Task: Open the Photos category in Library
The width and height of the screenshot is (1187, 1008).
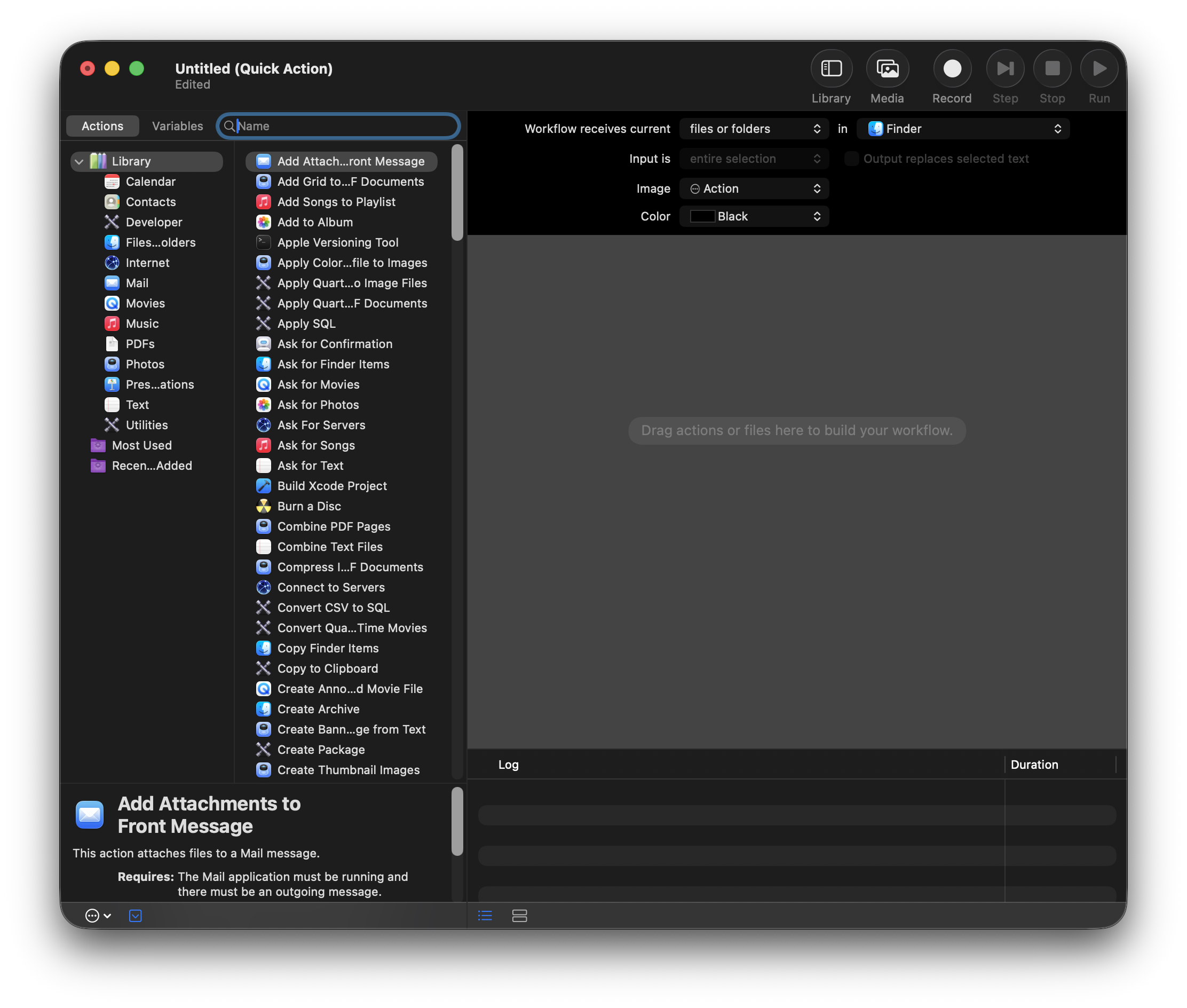Action: point(145,364)
